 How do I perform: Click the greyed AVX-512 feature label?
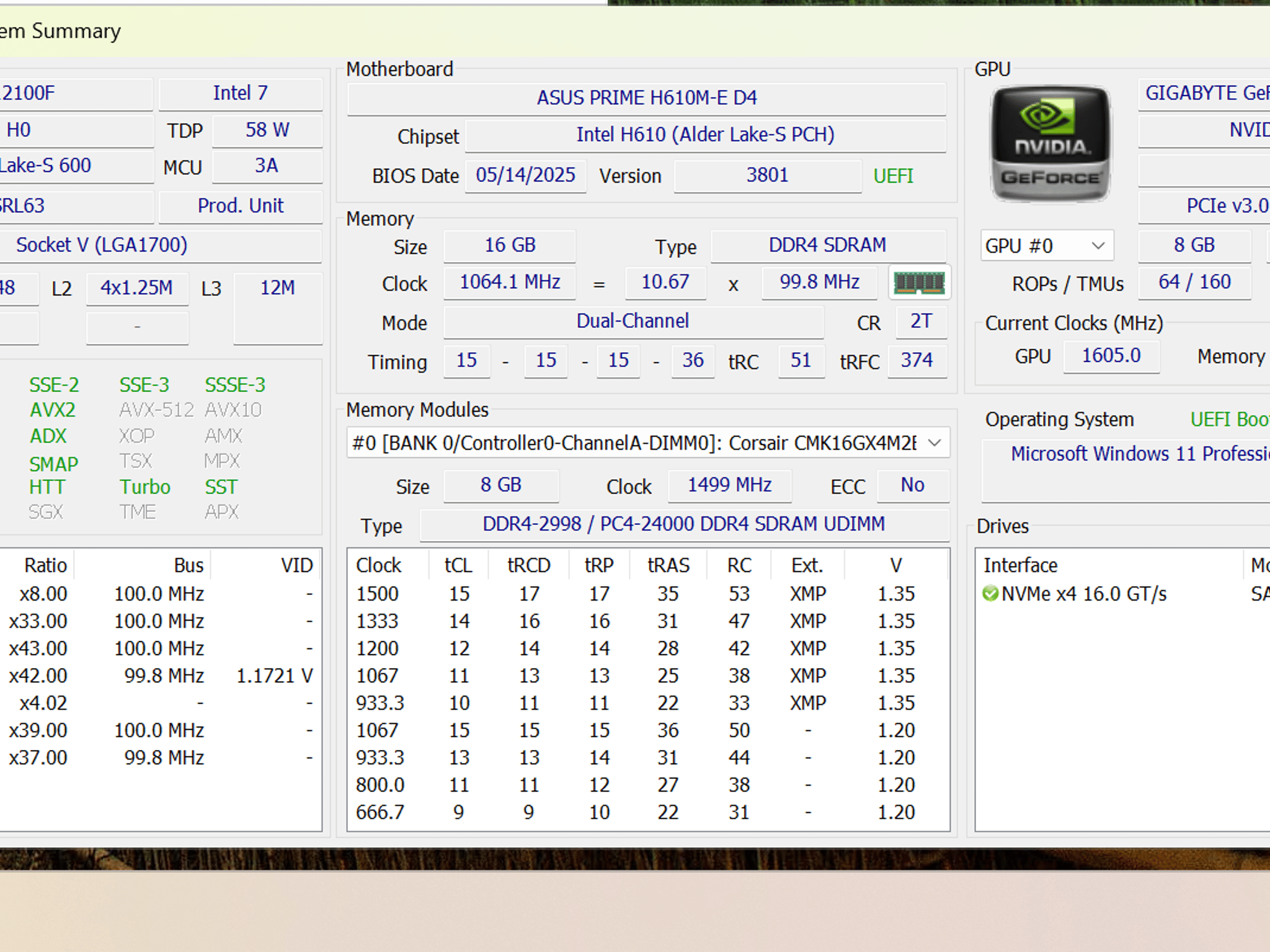click(157, 410)
